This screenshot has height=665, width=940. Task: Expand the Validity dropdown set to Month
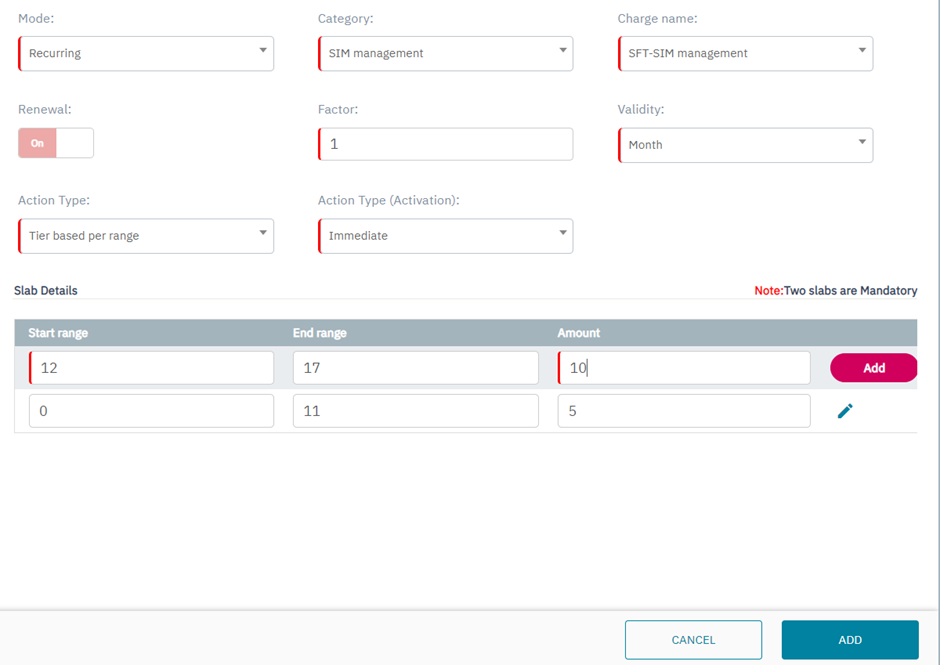point(745,145)
